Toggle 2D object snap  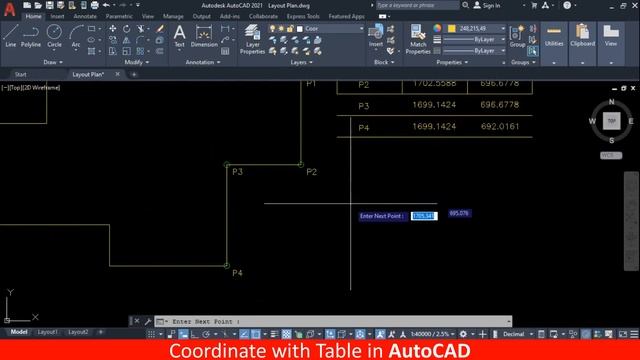[x=256, y=334]
